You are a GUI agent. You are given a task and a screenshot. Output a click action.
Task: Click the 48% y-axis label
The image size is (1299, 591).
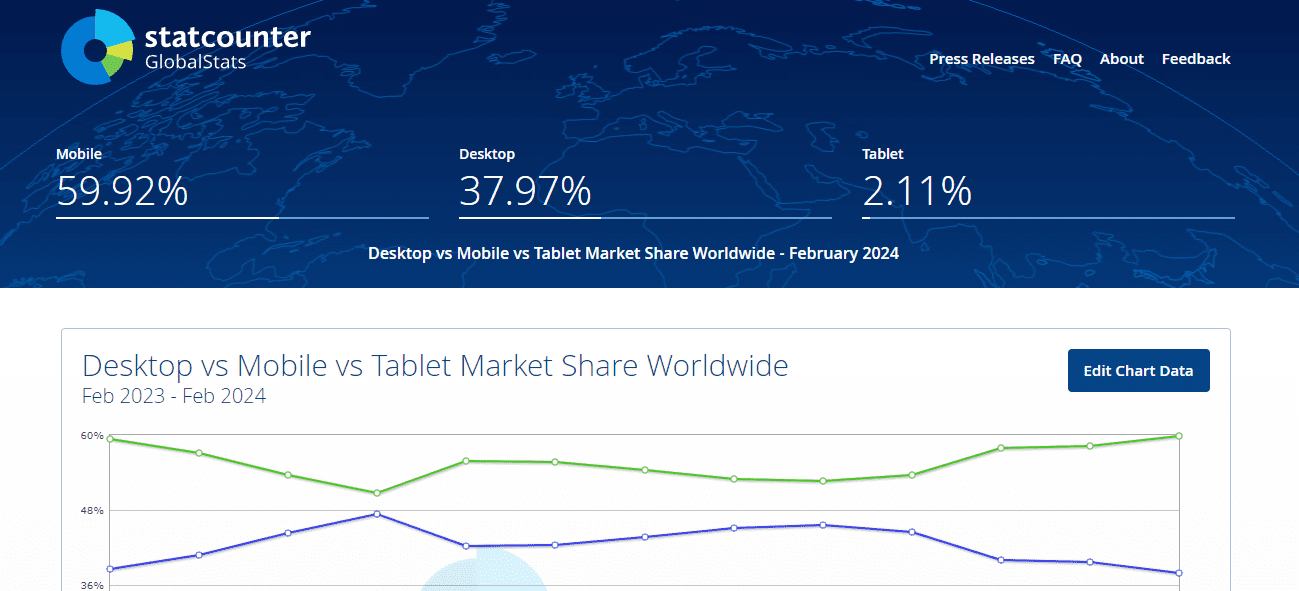coord(92,510)
